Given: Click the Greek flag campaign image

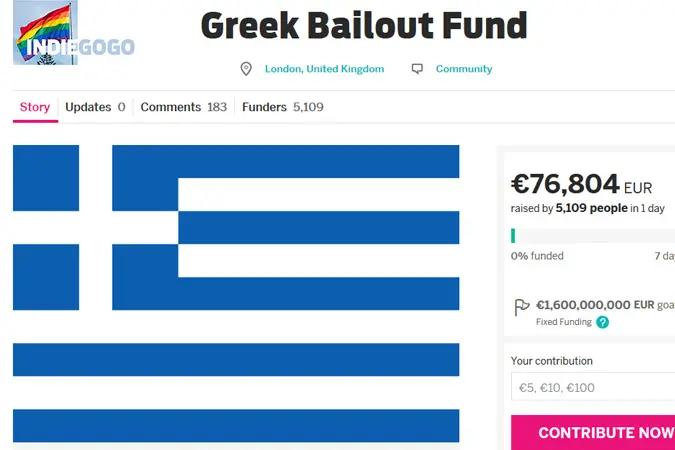Looking at the screenshot, I should (x=236, y=294).
